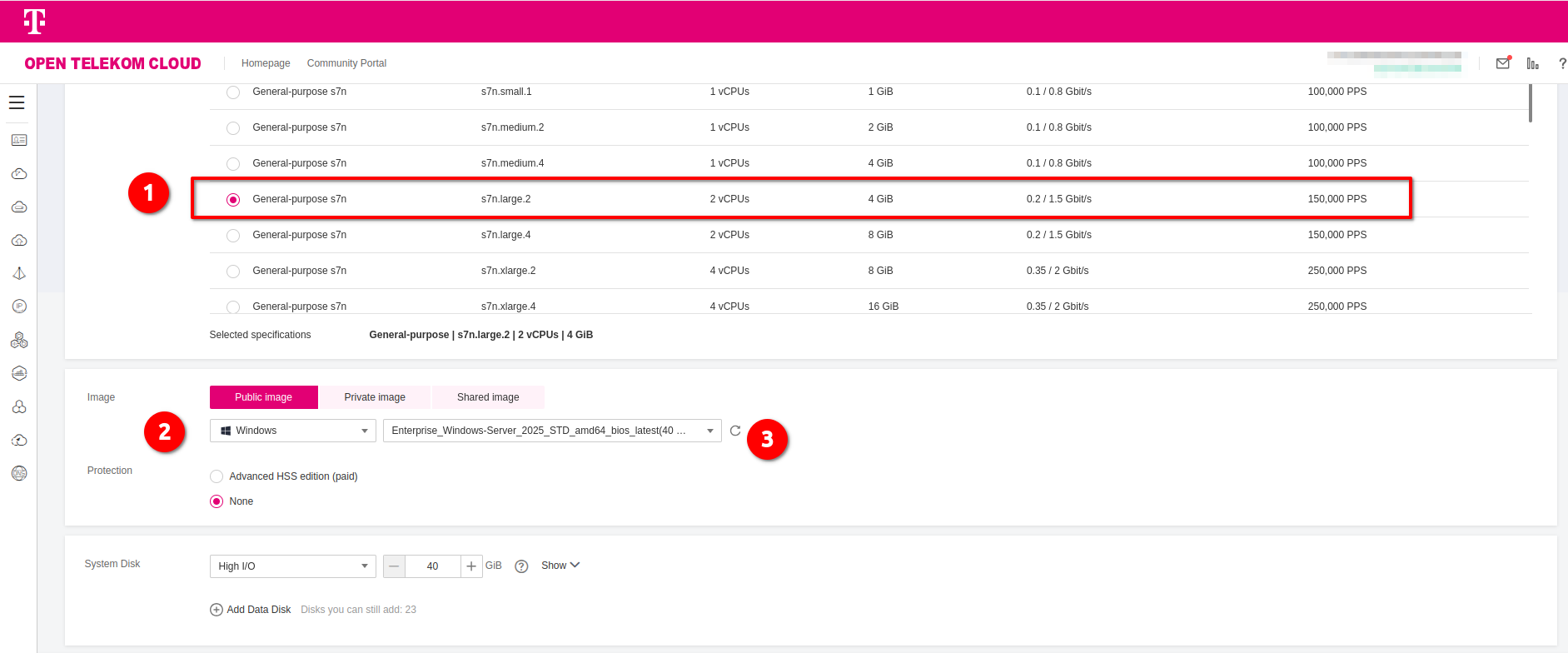Viewport: 1568px width, 653px height.
Task: Click the system disk help question icon
Action: point(521,566)
